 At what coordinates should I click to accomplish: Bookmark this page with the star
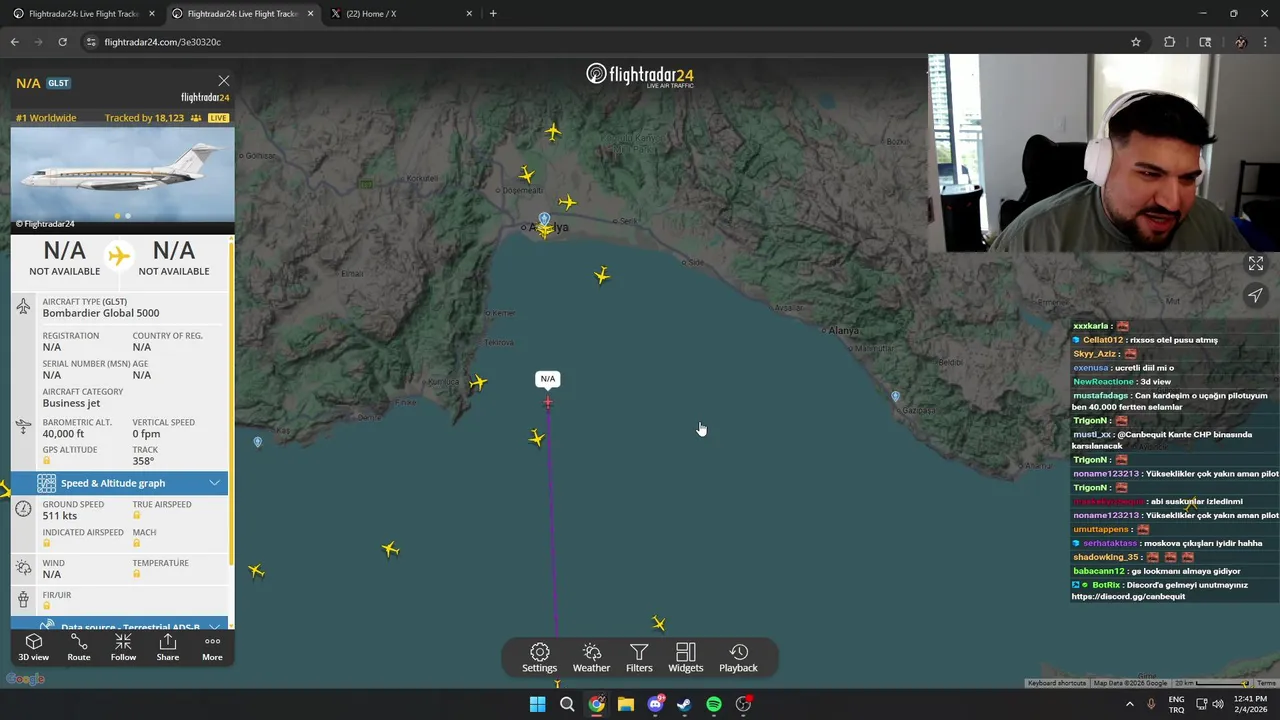(1136, 42)
